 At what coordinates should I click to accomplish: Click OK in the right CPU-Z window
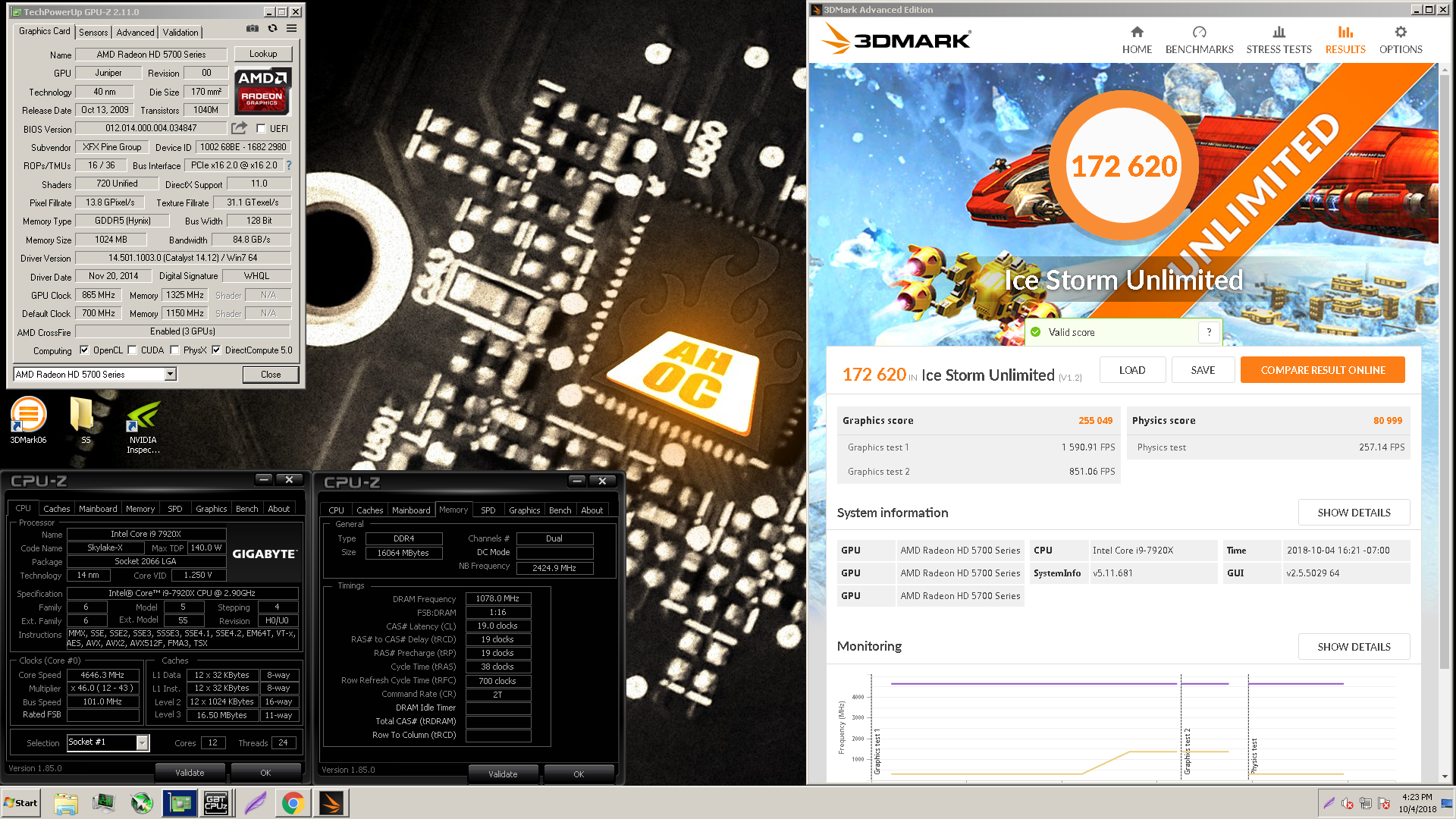click(x=579, y=774)
